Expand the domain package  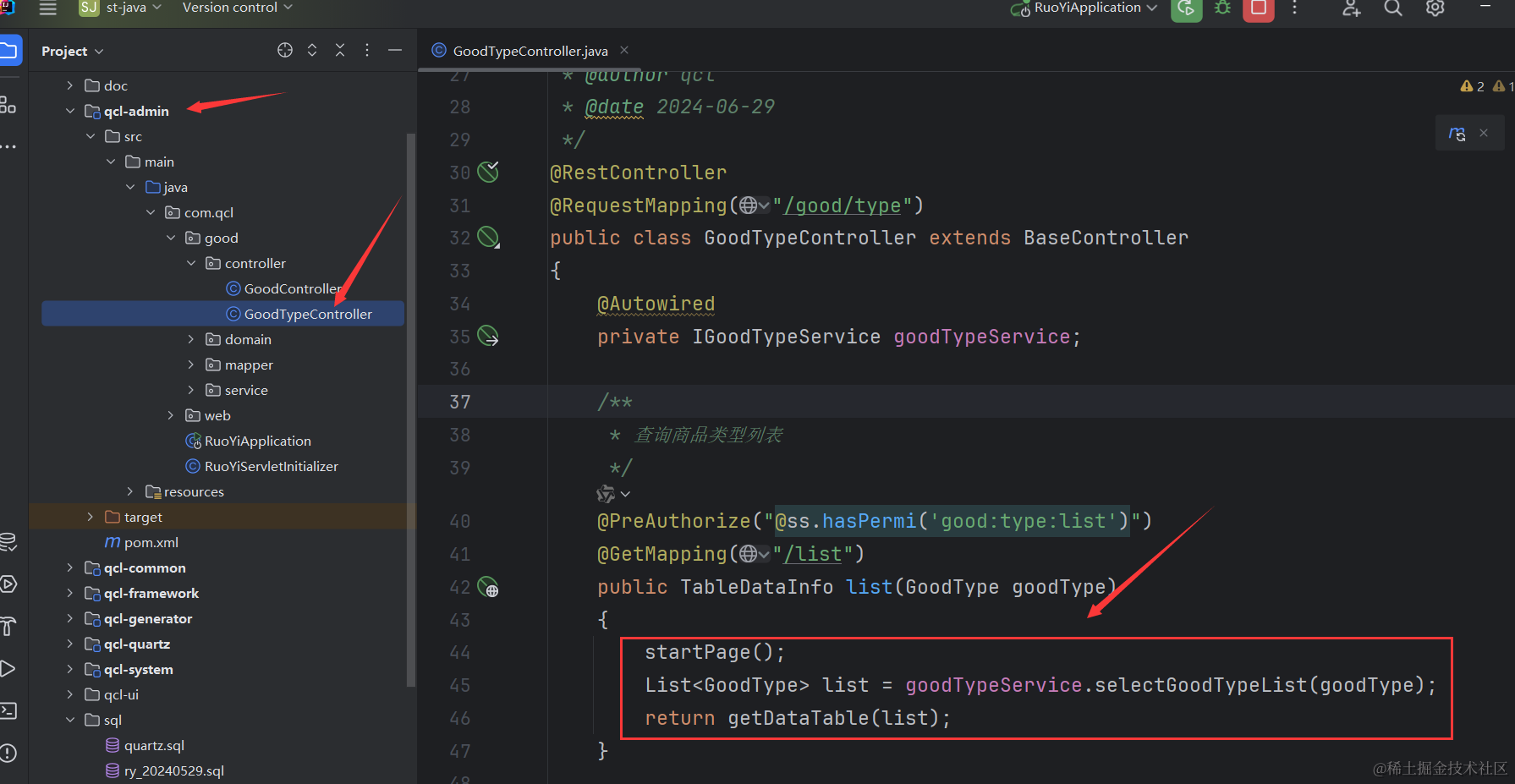(x=191, y=340)
